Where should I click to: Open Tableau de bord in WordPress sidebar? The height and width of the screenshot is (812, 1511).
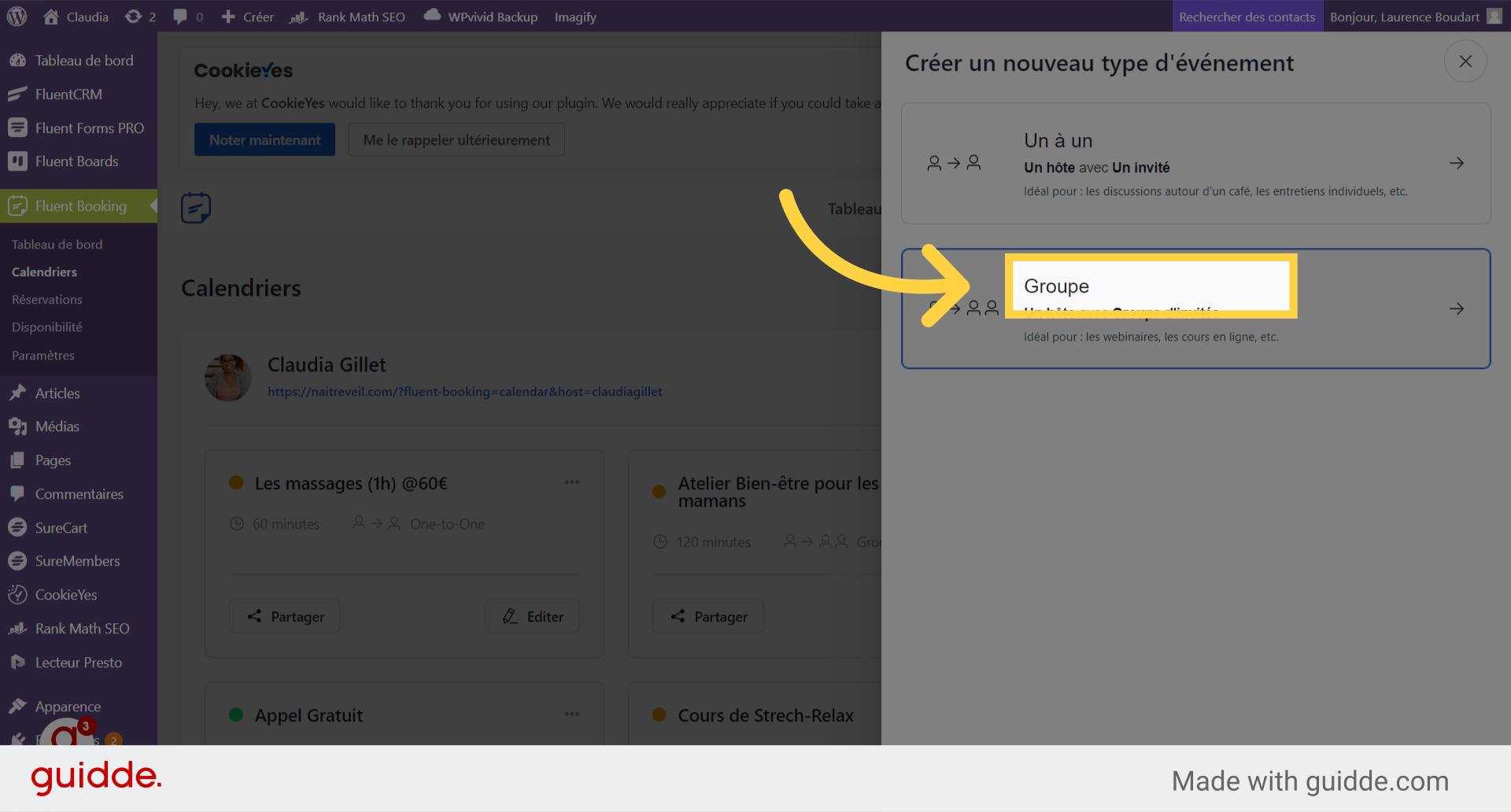point(79,61)
